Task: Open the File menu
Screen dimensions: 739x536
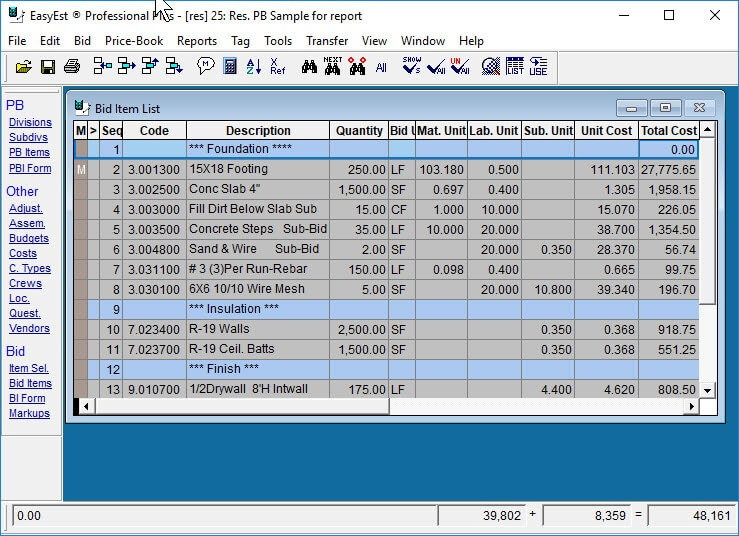Action: pyautogui.click(x=17, y=41)
